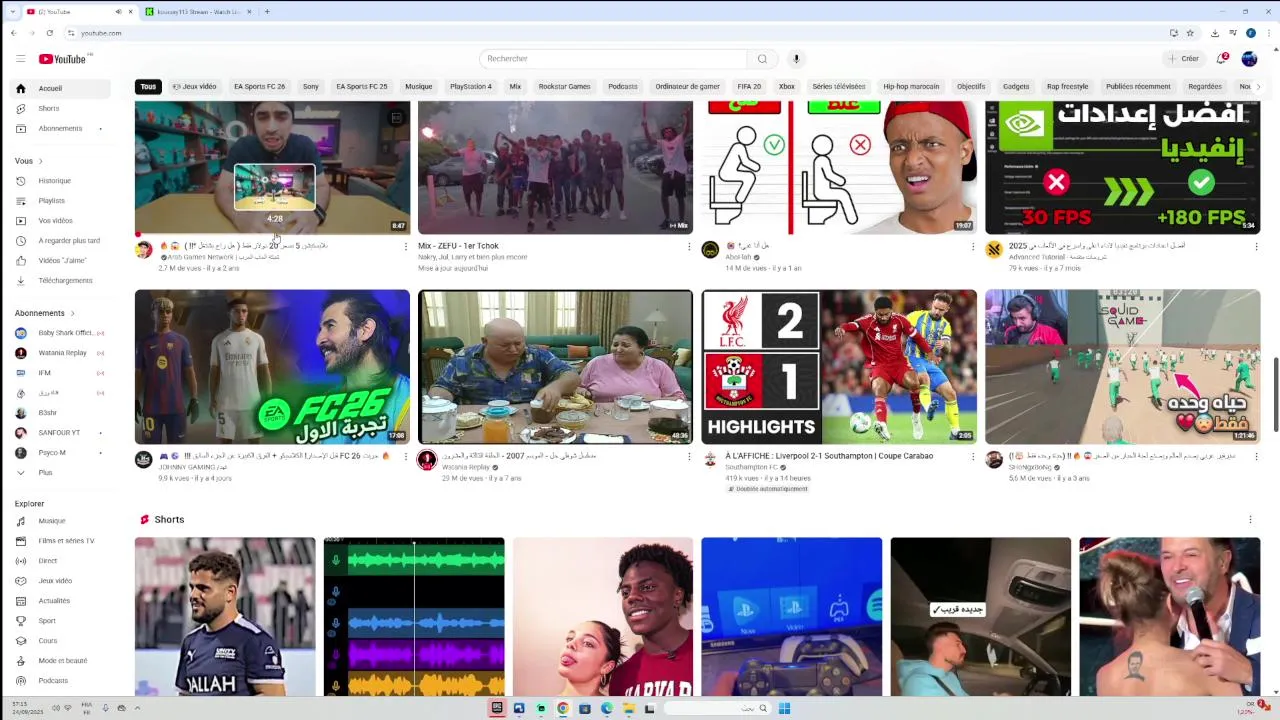Open À regarder plus tard
Viewport: 1280px width, 720px height.
70,241
